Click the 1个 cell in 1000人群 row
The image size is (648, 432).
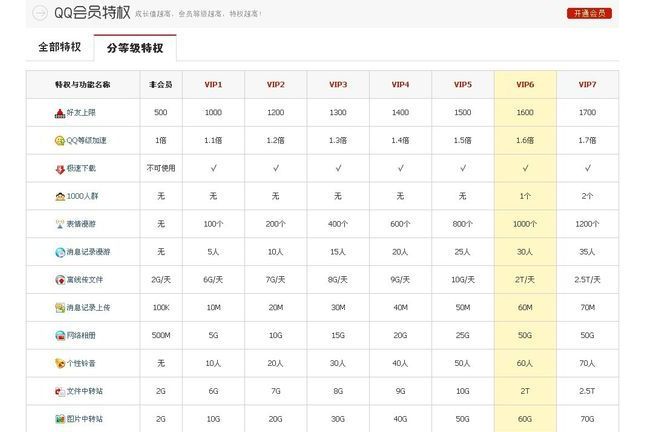pos(525,196)
